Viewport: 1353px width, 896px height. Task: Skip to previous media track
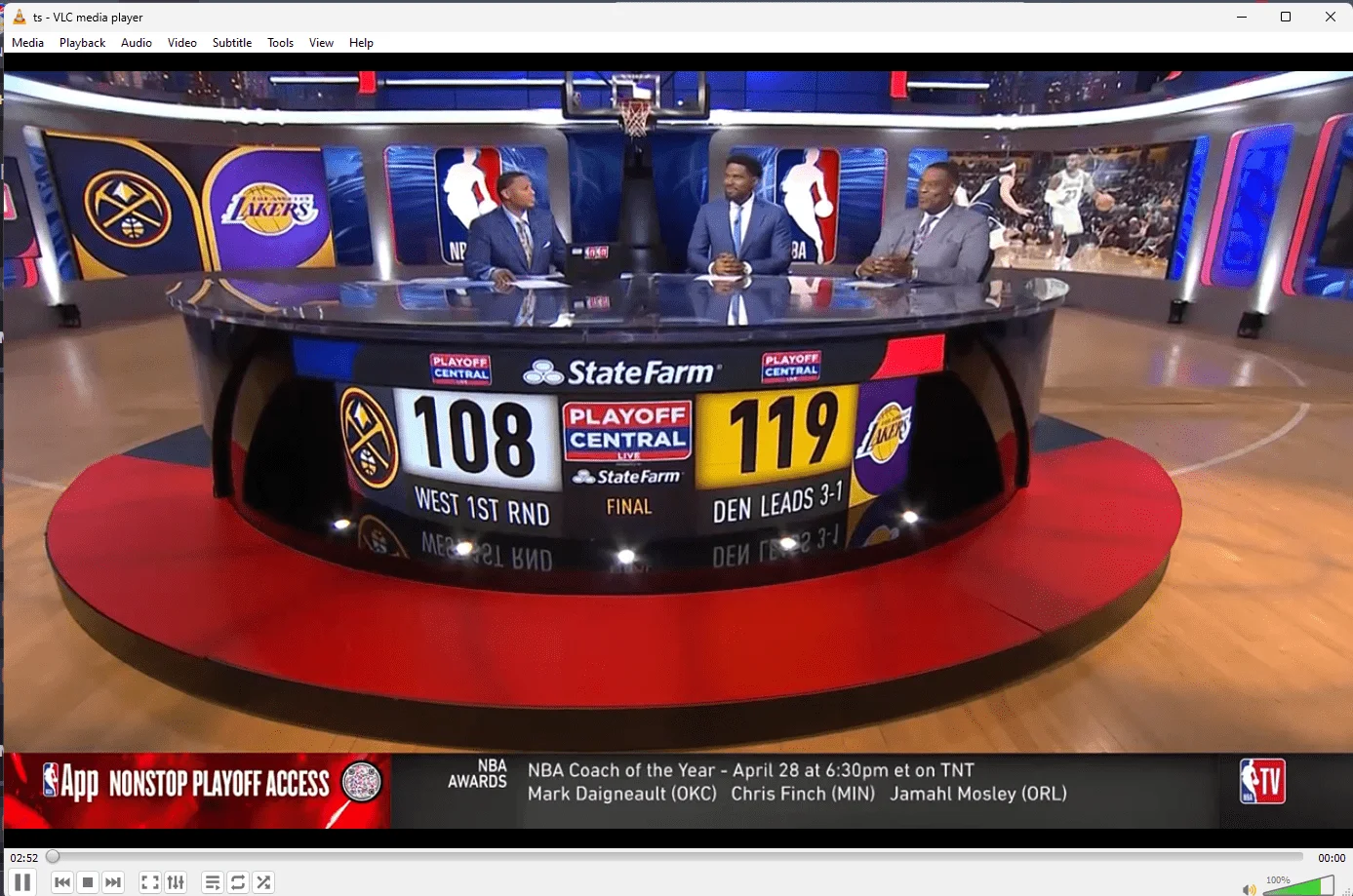click(62, 882)
